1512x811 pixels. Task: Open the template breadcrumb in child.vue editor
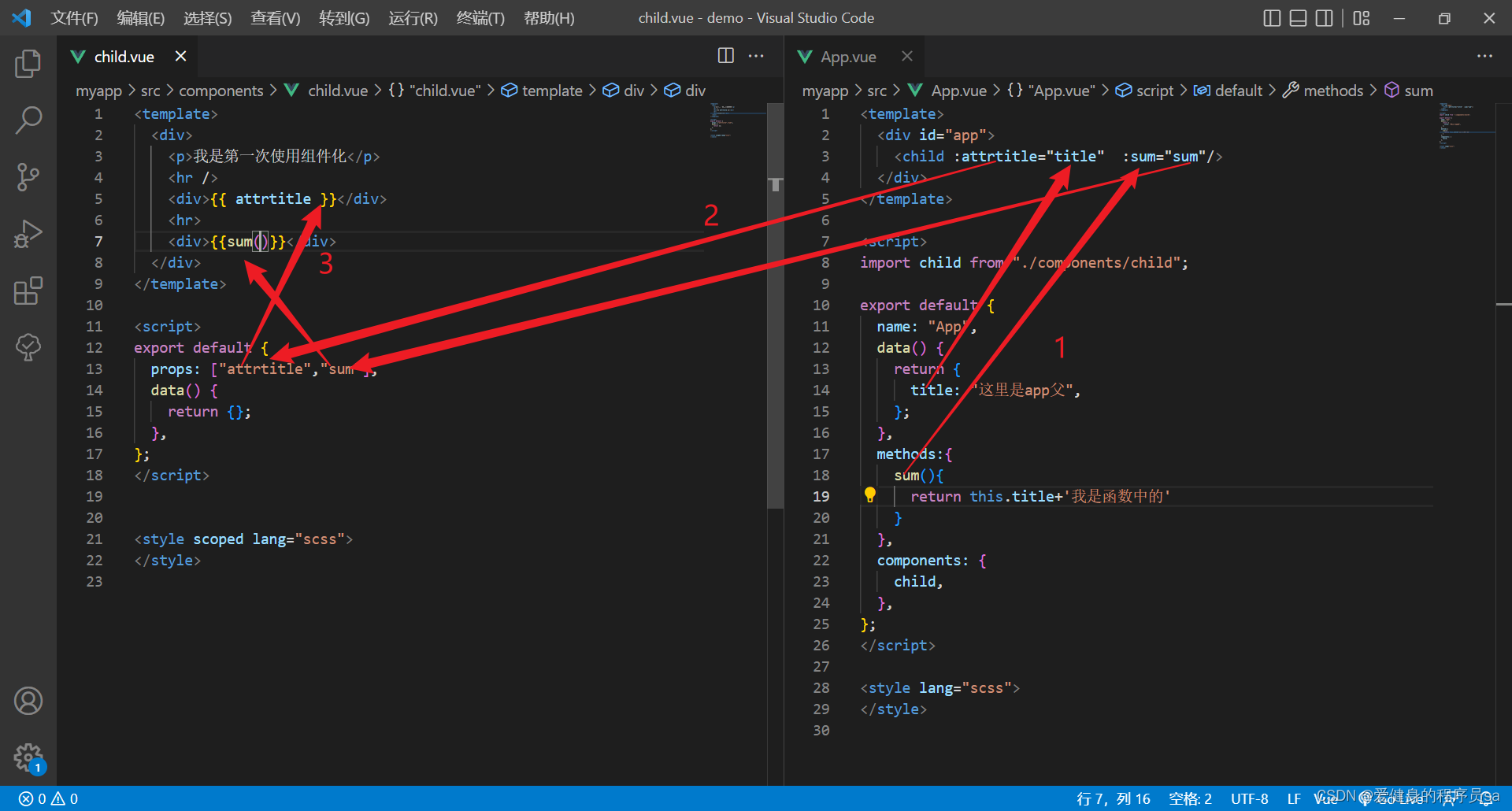[x=542, y=91]
